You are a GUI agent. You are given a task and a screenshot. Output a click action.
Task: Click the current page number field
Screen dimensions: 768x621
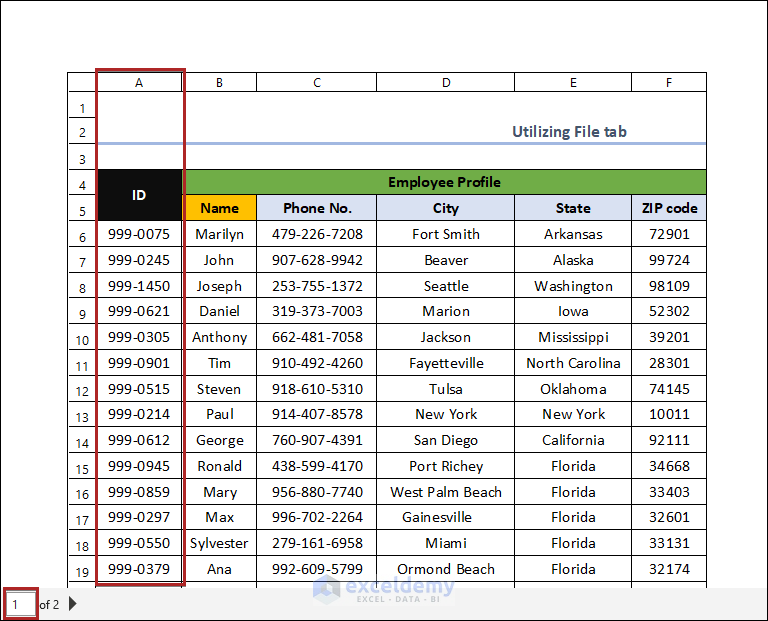click(x=20, y=604)
